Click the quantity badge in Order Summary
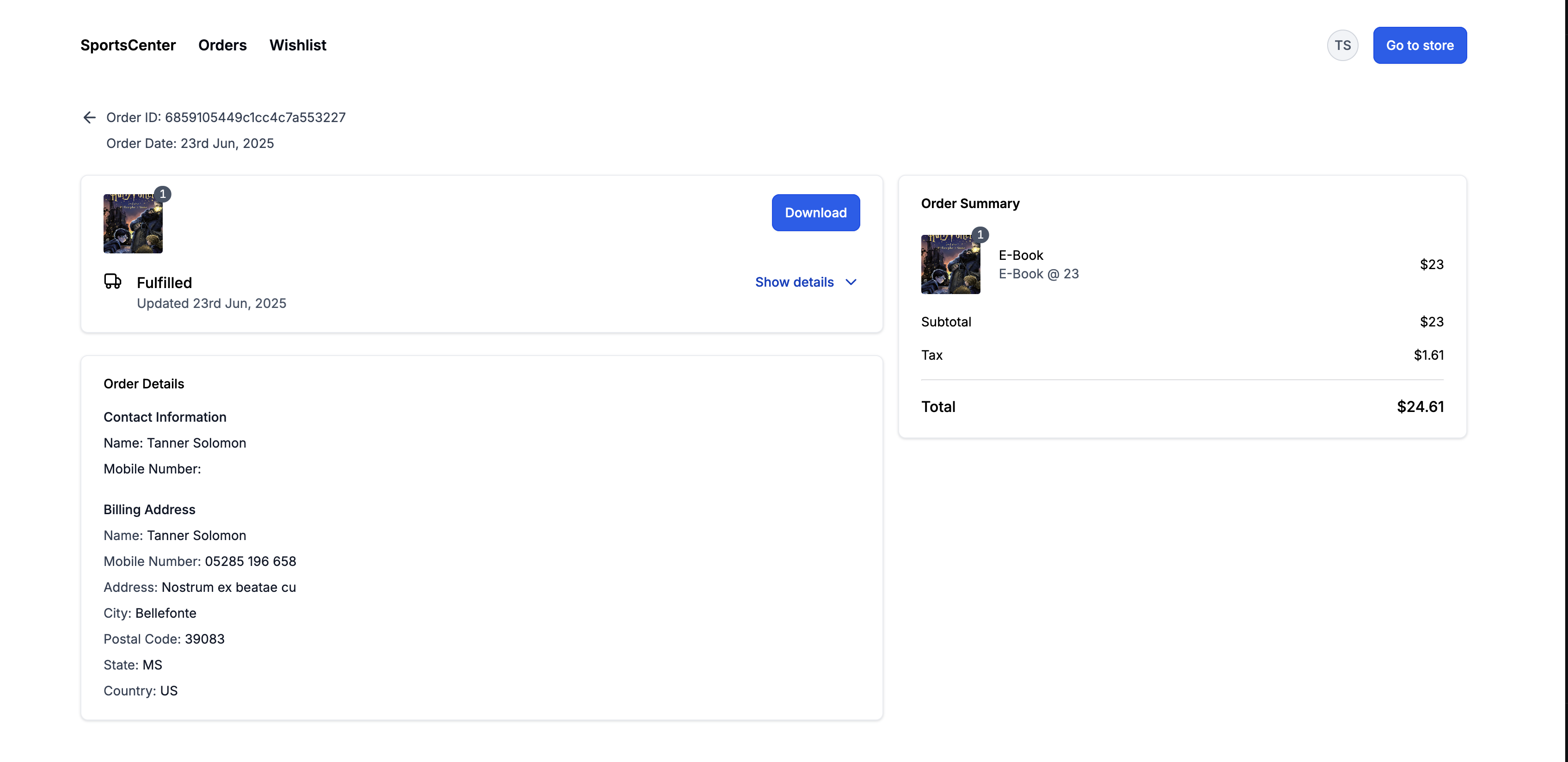Viewport: 1568px width, 762px height. [x=980, y=234]
